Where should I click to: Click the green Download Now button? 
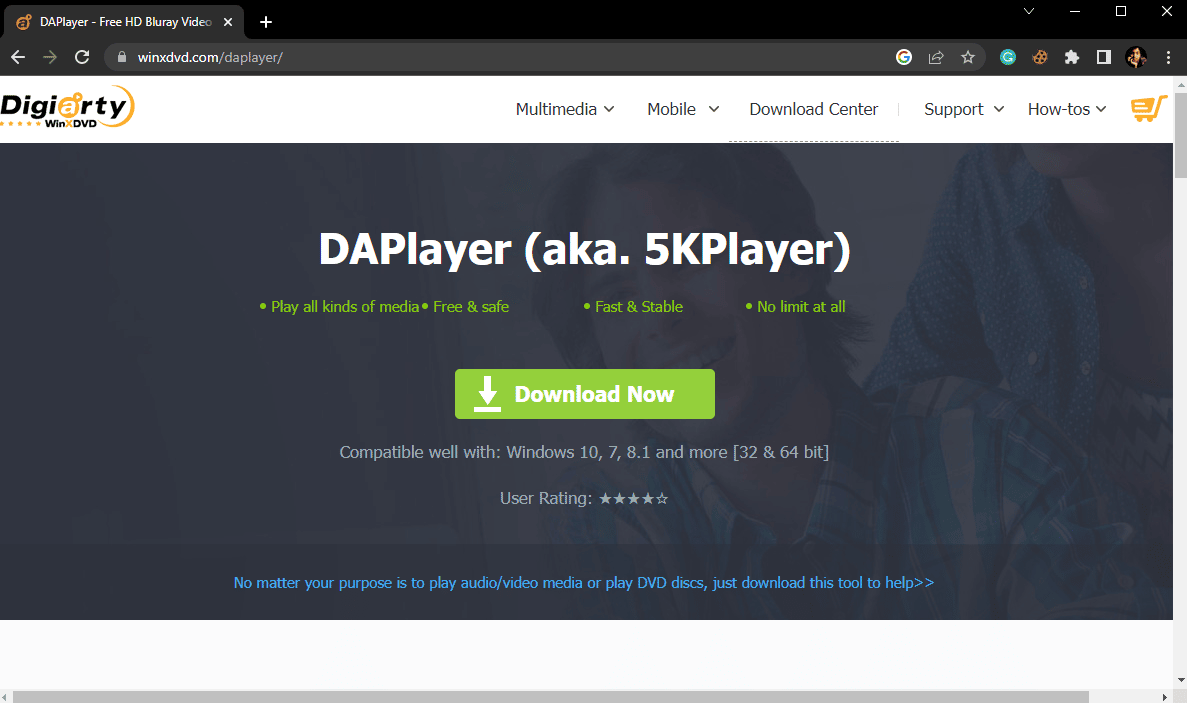coord(584,394)
